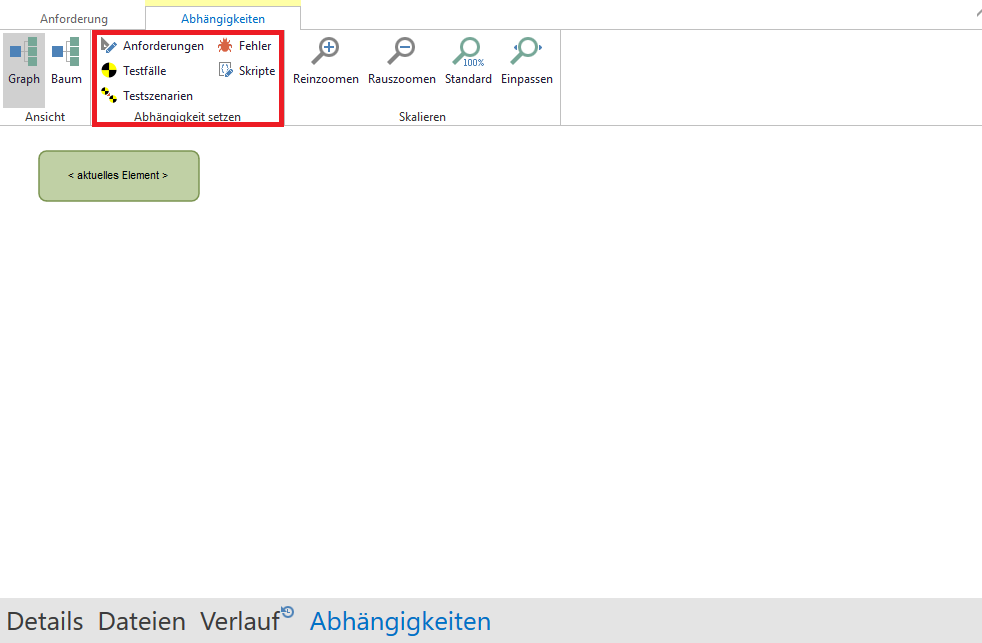Click the clock icon beside Verlauf
982x643 pixels.
[288, 612]
